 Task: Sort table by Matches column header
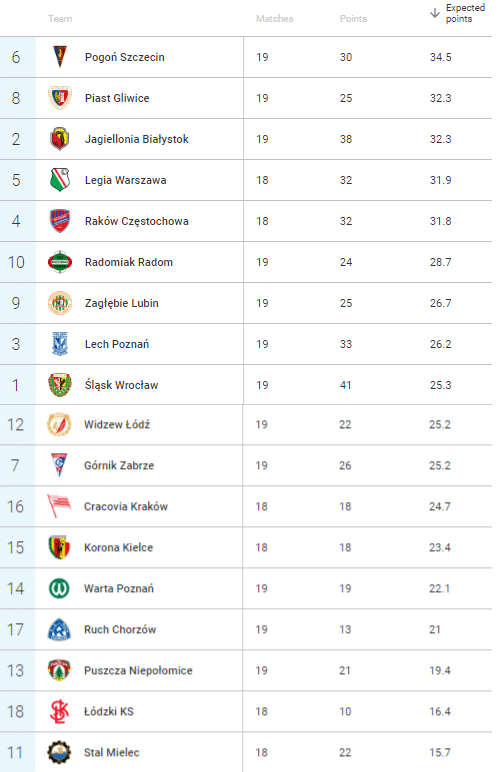point(275,19)
